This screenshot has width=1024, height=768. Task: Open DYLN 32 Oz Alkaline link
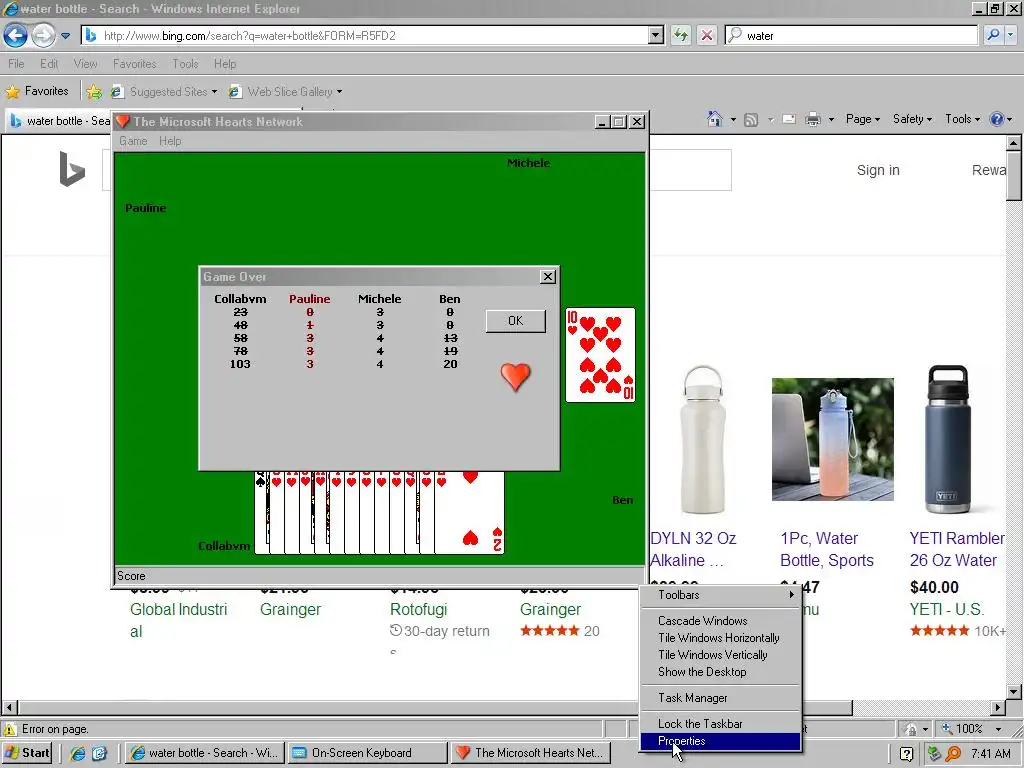coord(693,549)
